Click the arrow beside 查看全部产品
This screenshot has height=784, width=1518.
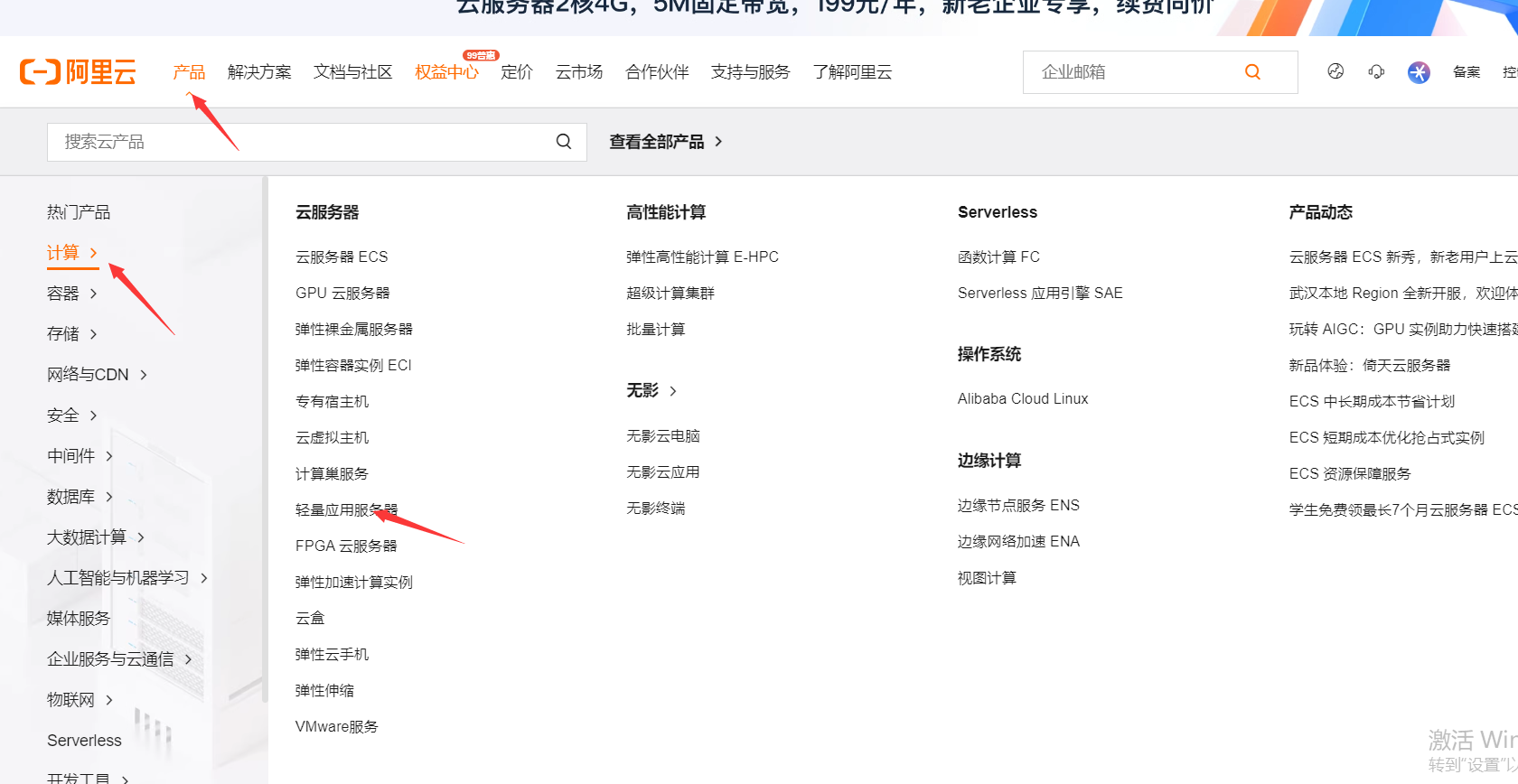click(x=718, y=142)
